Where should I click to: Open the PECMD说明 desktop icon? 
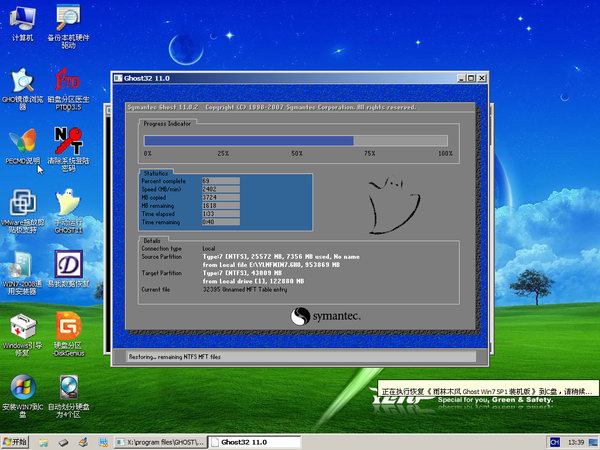pos(22,141)
